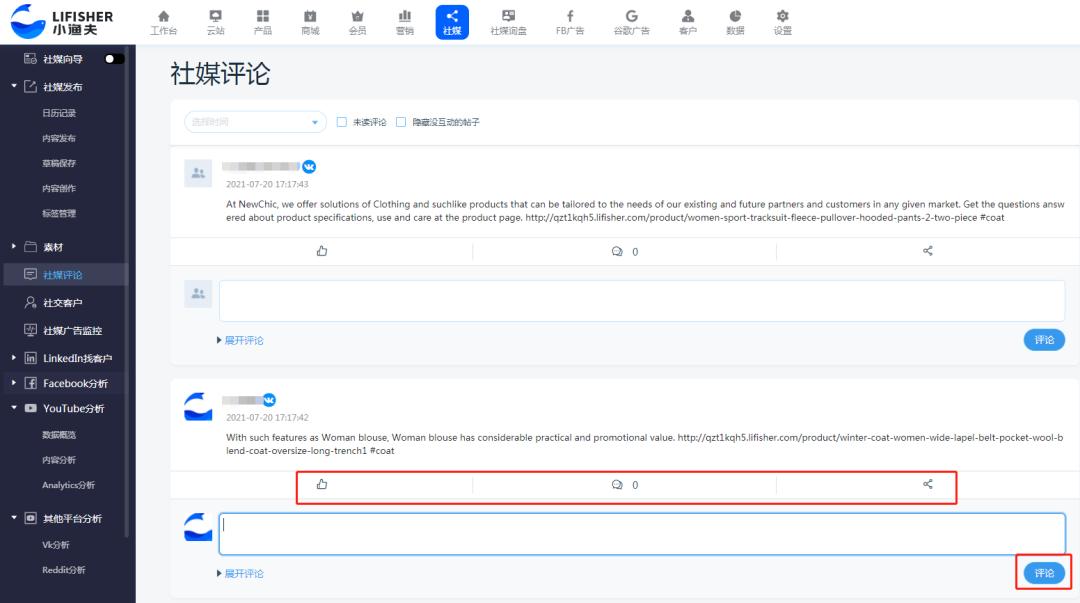This screenshot has width=1080, height=603.
Task: Open the 选择时间 time dropdown
Action: pos(255,122)
